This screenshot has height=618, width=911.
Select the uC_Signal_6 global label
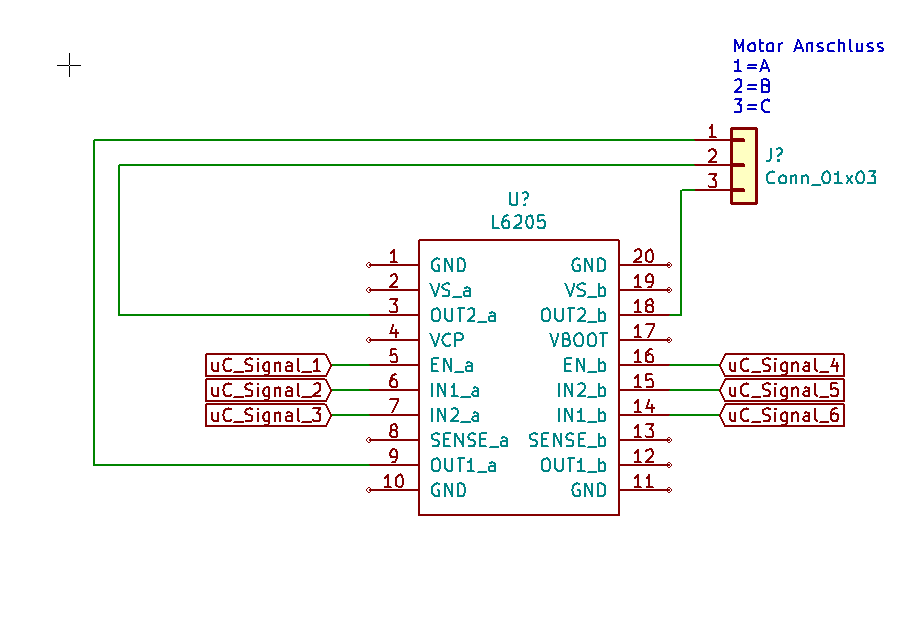coord(782,415)
